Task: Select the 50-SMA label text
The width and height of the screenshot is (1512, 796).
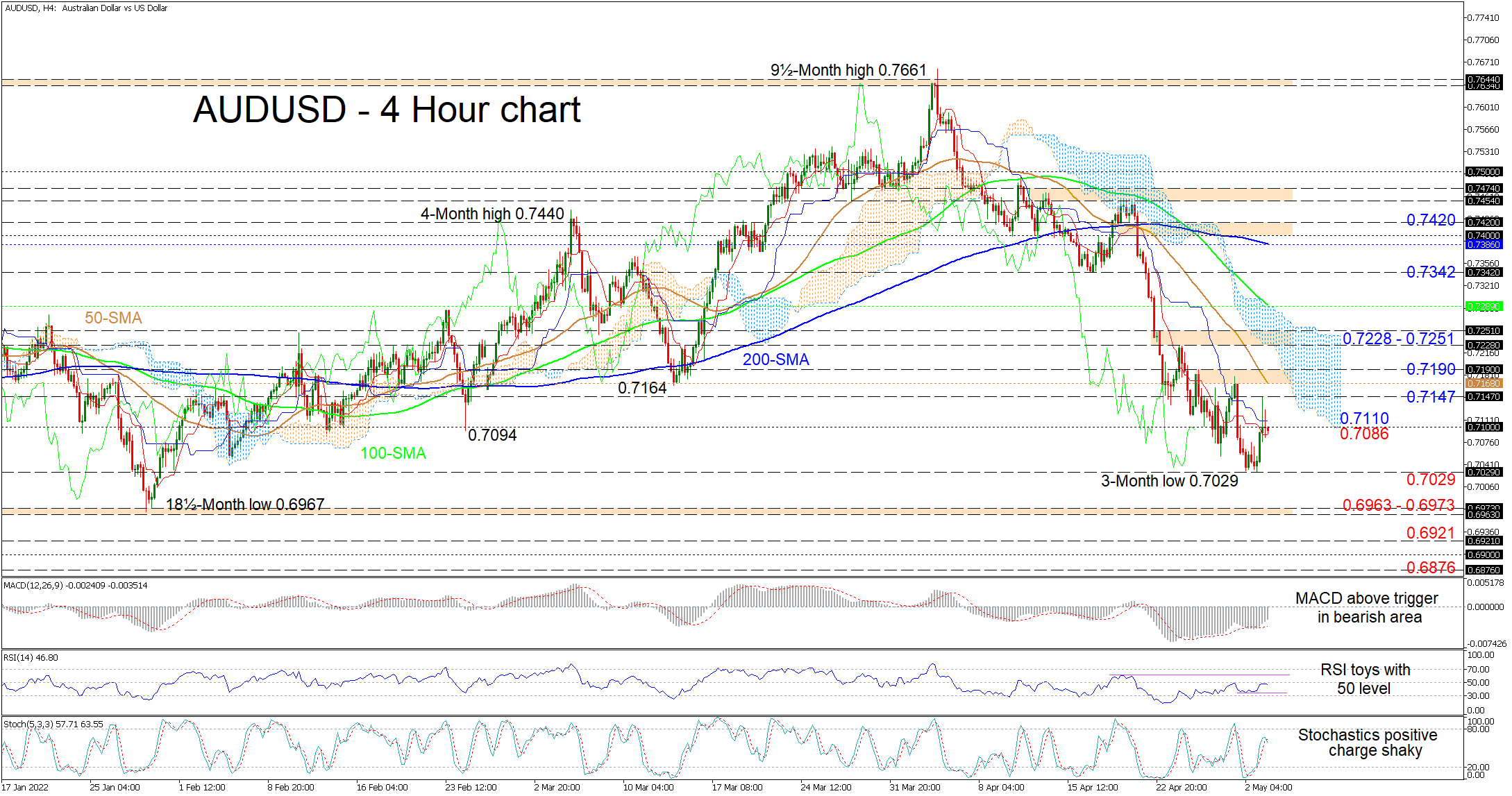Action: [x=113, y=318]
